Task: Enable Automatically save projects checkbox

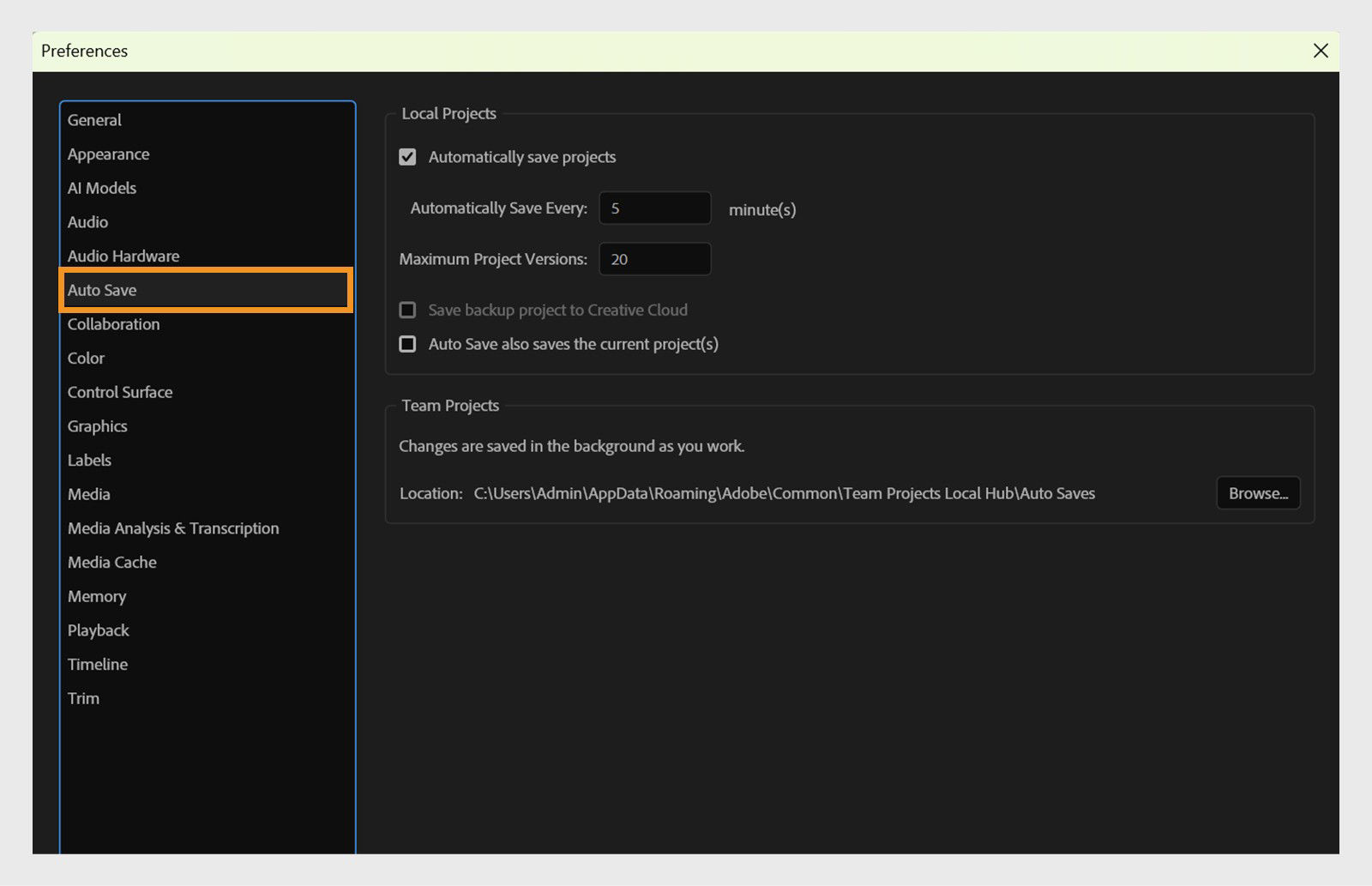Action: pyautogui.click(x=408, y=157)
